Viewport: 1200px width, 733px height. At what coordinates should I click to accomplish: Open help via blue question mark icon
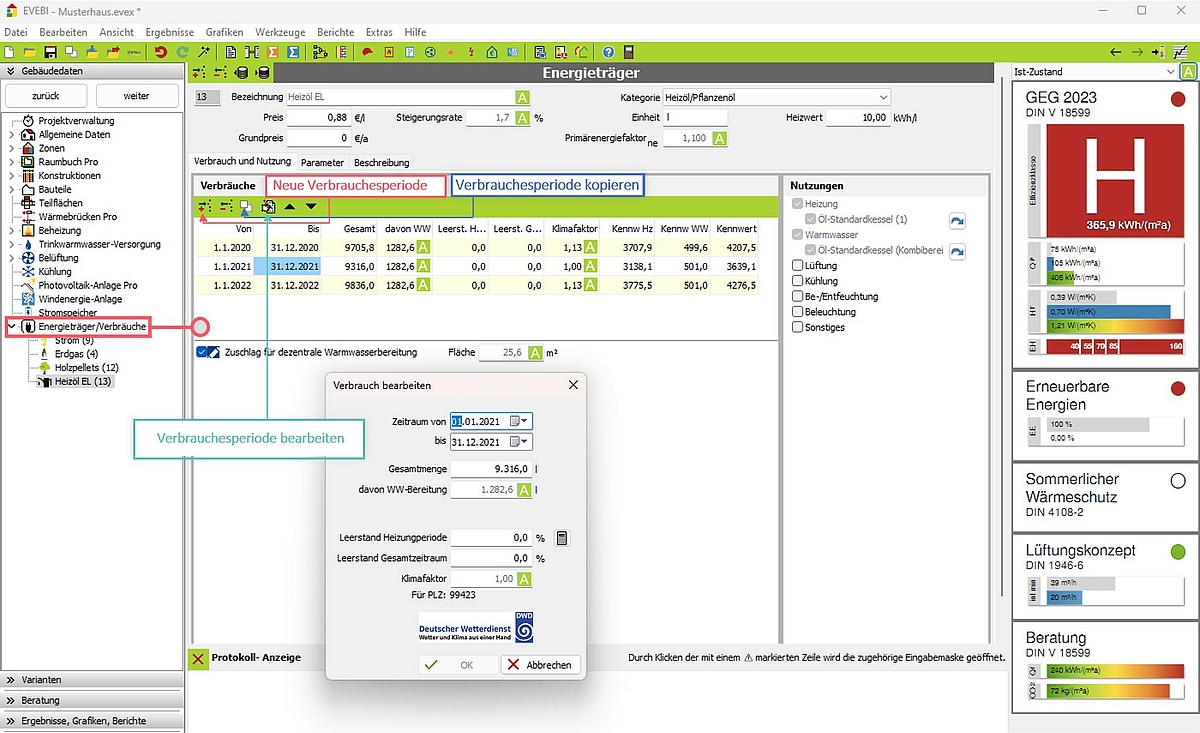click(608, 52)
